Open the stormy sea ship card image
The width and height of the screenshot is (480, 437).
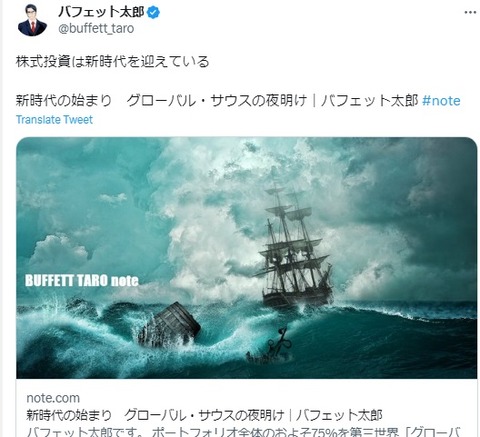coord(247,258)
